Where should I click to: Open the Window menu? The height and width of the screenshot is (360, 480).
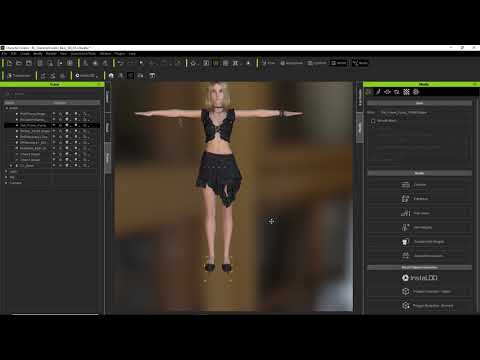(x=105, y=54)
